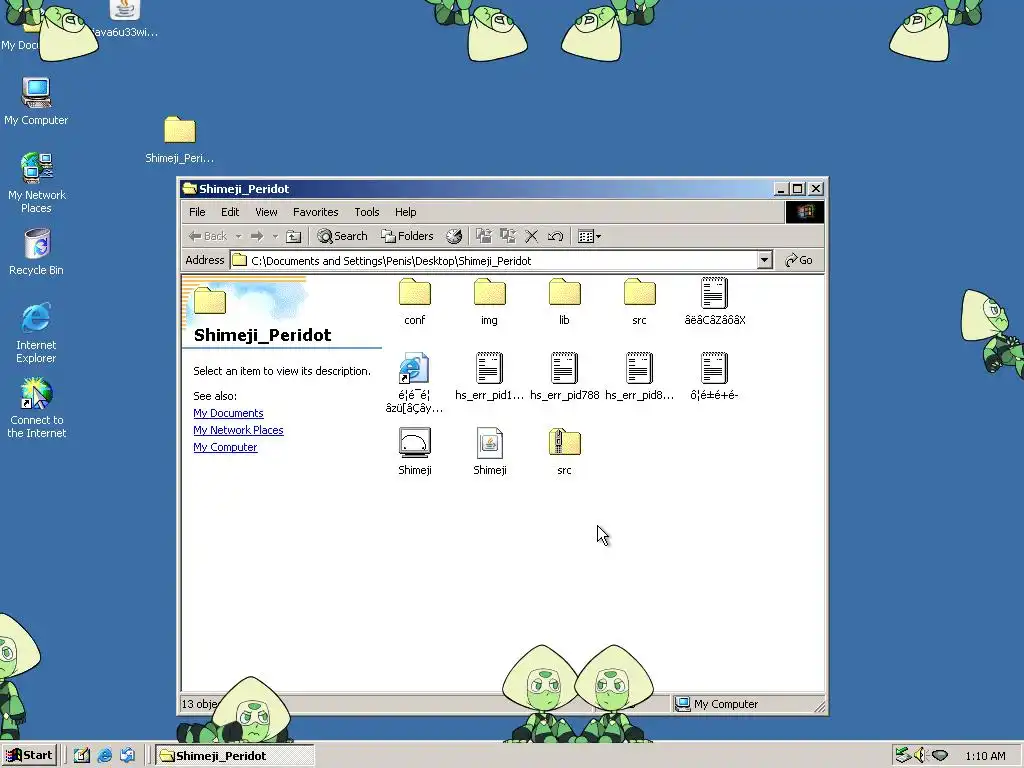This screenshot has width=1024, height=768.
Task: Open the Favorites menu
Action: (x=315, y=212)
